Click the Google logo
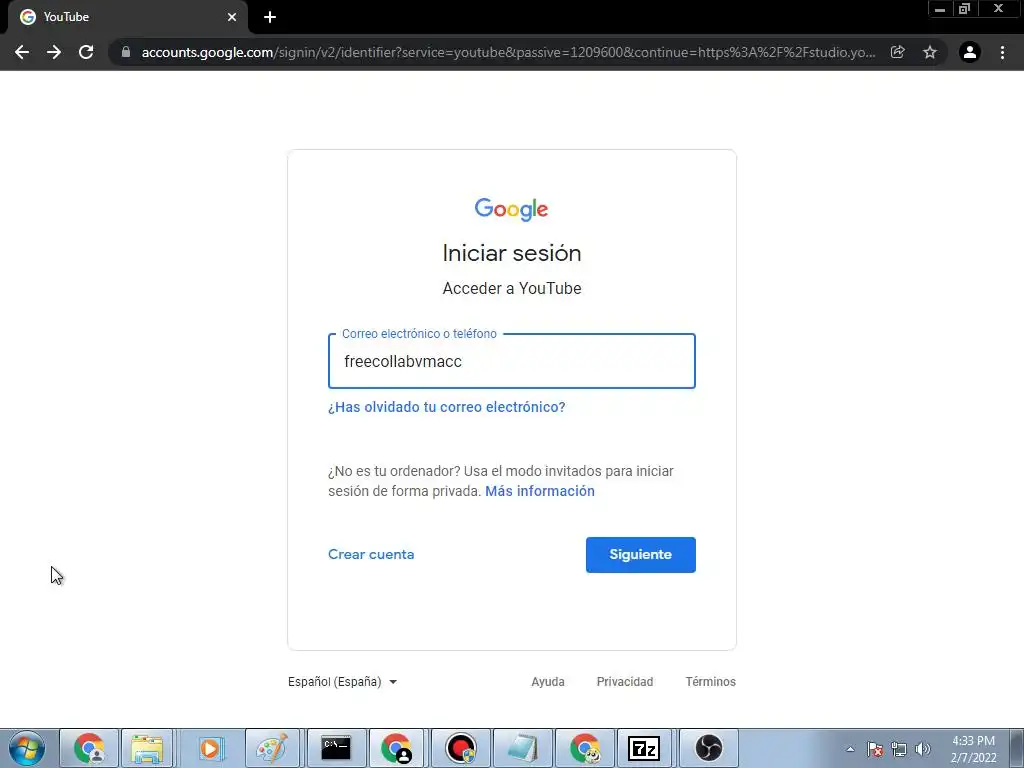The height and width of the screenshot is (768, 1024). pos(511,209)
